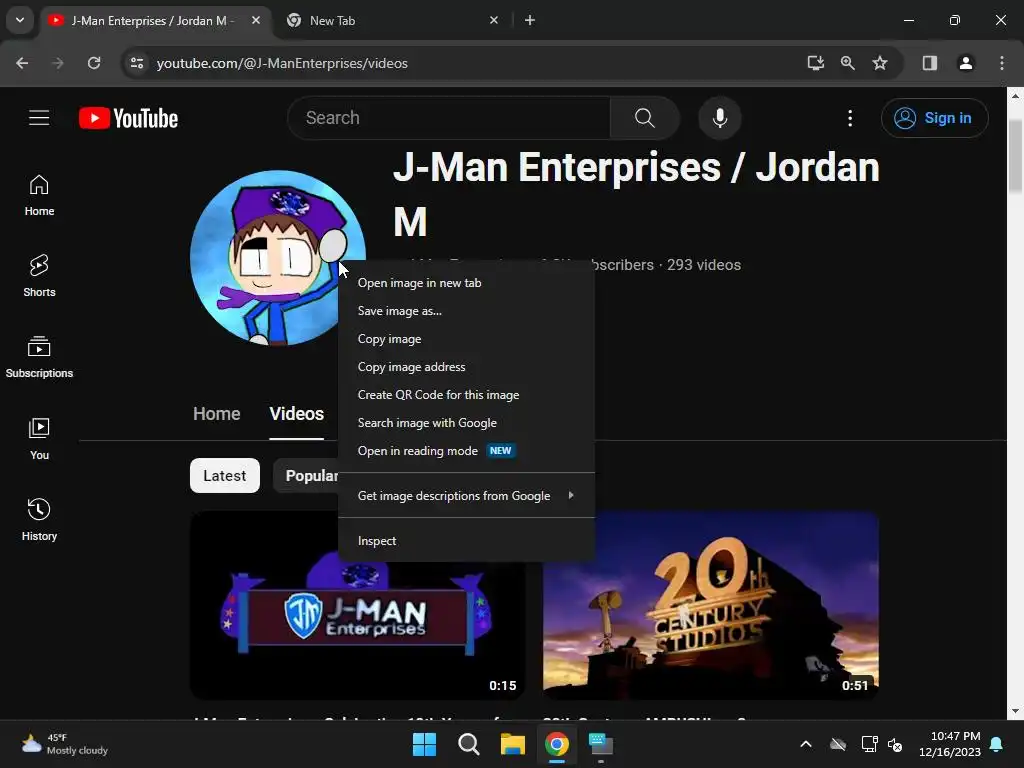Screen dimensions: 1024x768
Task: Open the YouTube hamburger guide menu
Action: (39, 118)
